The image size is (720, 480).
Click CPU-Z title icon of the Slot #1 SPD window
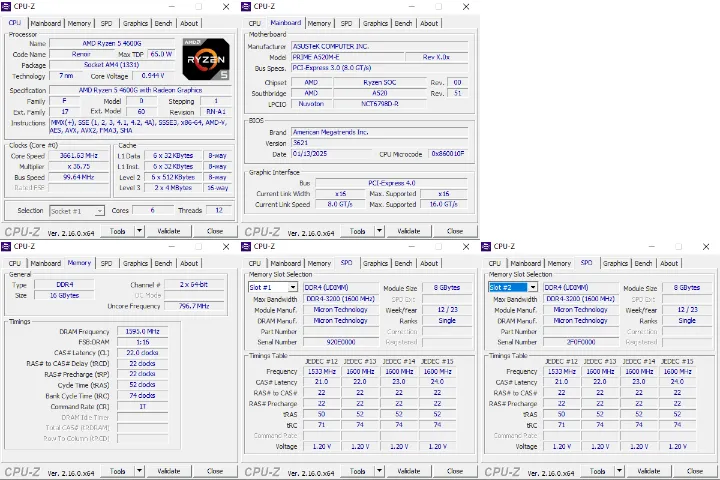click(x=247, y=246)
